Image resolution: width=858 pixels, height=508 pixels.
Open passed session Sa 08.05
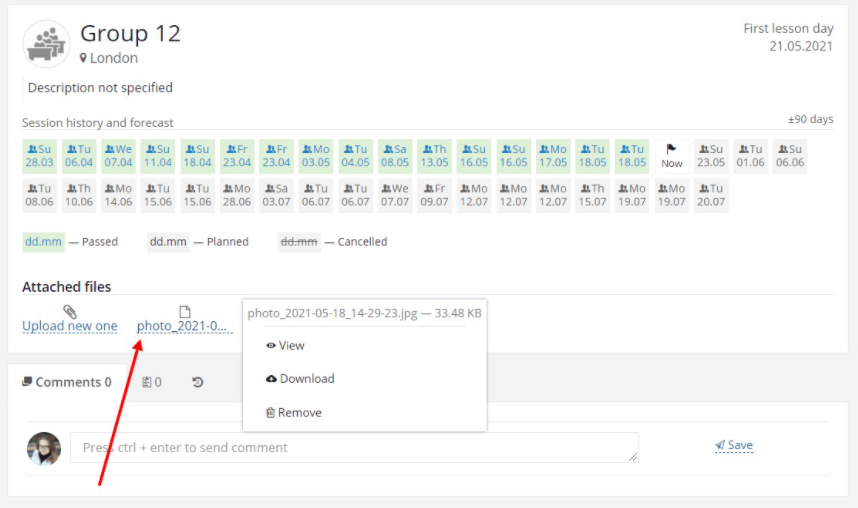click(395, 156)
